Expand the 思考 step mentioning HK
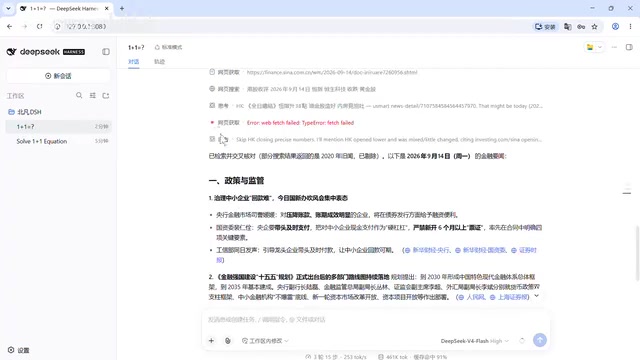 pyautogui.click(x=376, y=106)
